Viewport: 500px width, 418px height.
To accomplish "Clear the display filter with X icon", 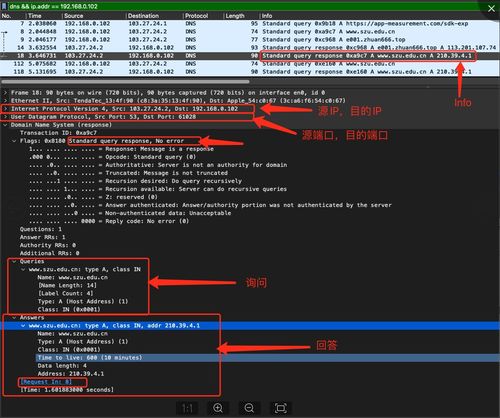I will coord(491,9).
